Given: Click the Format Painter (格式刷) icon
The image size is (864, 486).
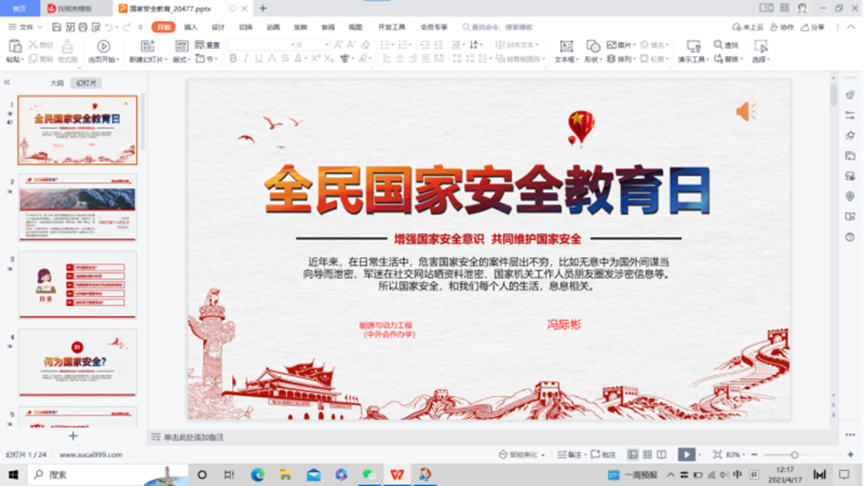Looking at the screenshot, I should click(67, 52).
